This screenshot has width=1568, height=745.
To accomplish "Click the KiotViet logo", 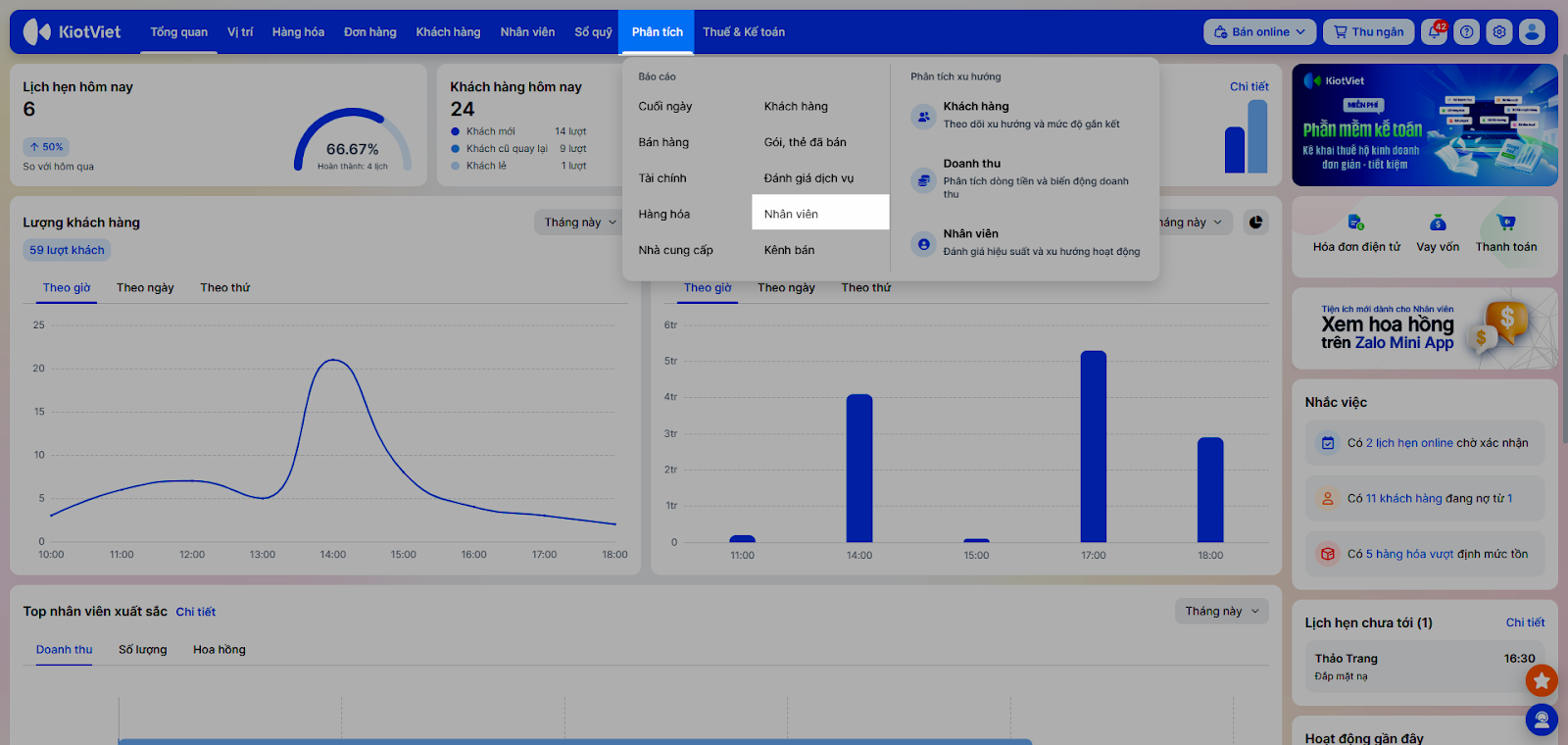I will coord(73,32).
